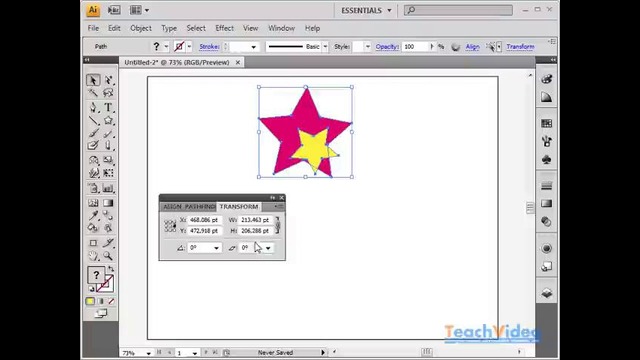Click the Opacity link in control bar

coord(387,47)
